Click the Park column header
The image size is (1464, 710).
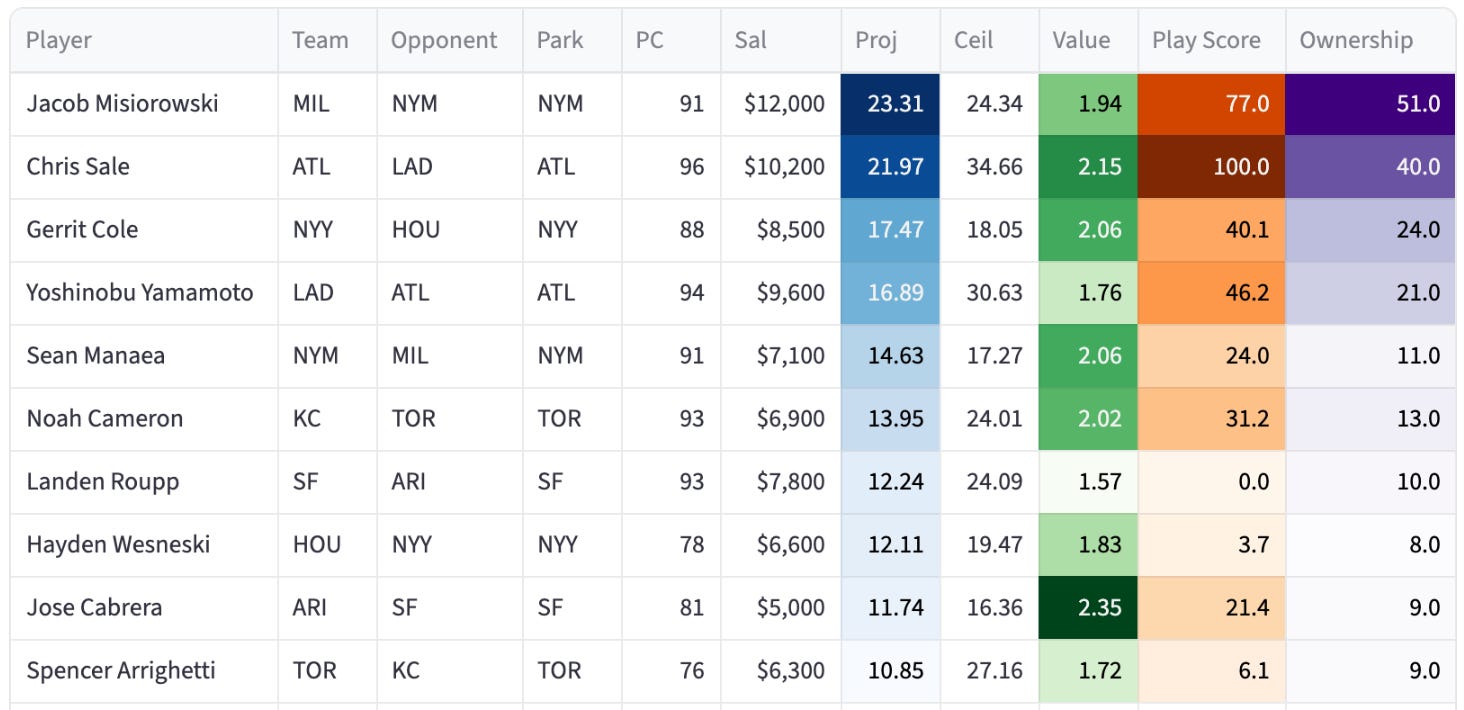point(572,41)
